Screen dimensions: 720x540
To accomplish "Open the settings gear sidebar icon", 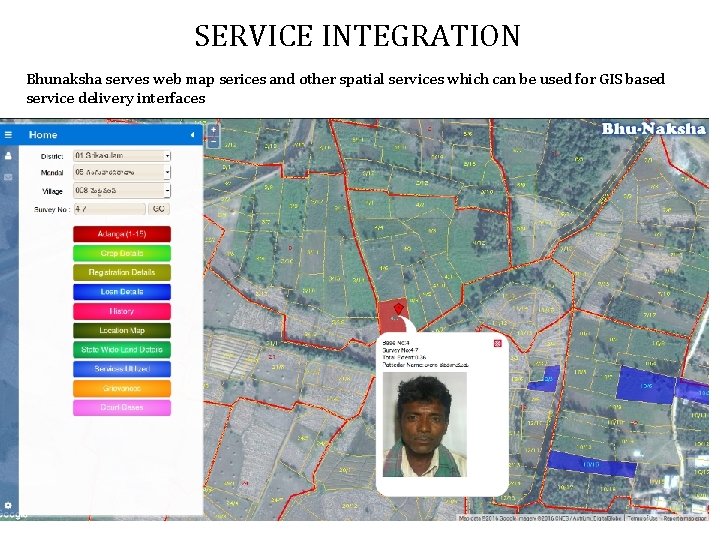I will pyautogui.click(x=8, y=505).
